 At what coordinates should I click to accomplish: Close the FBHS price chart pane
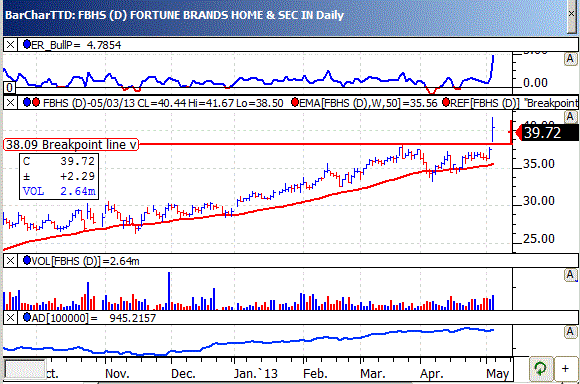pos(10,102)
